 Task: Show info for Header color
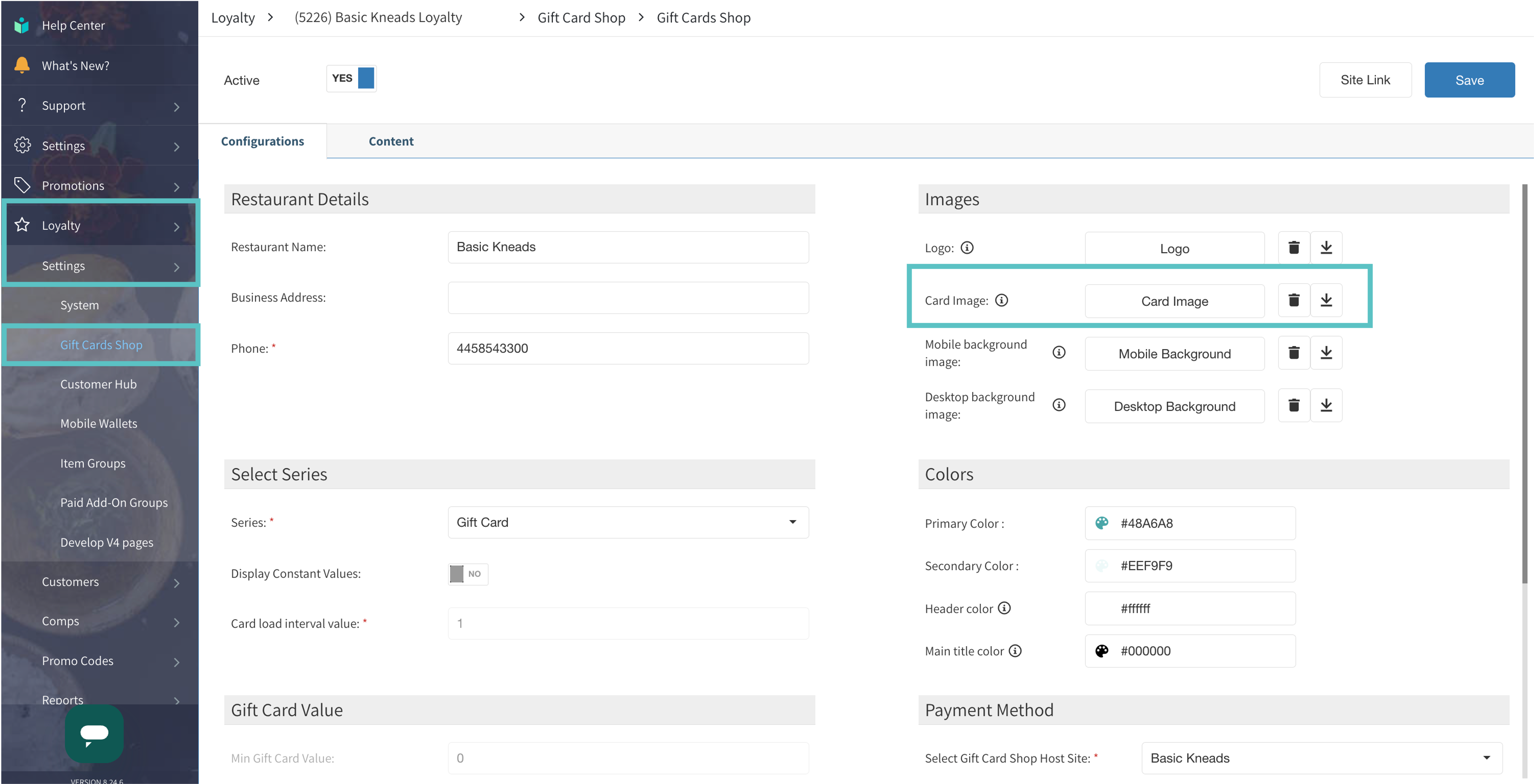(1004, 608)
